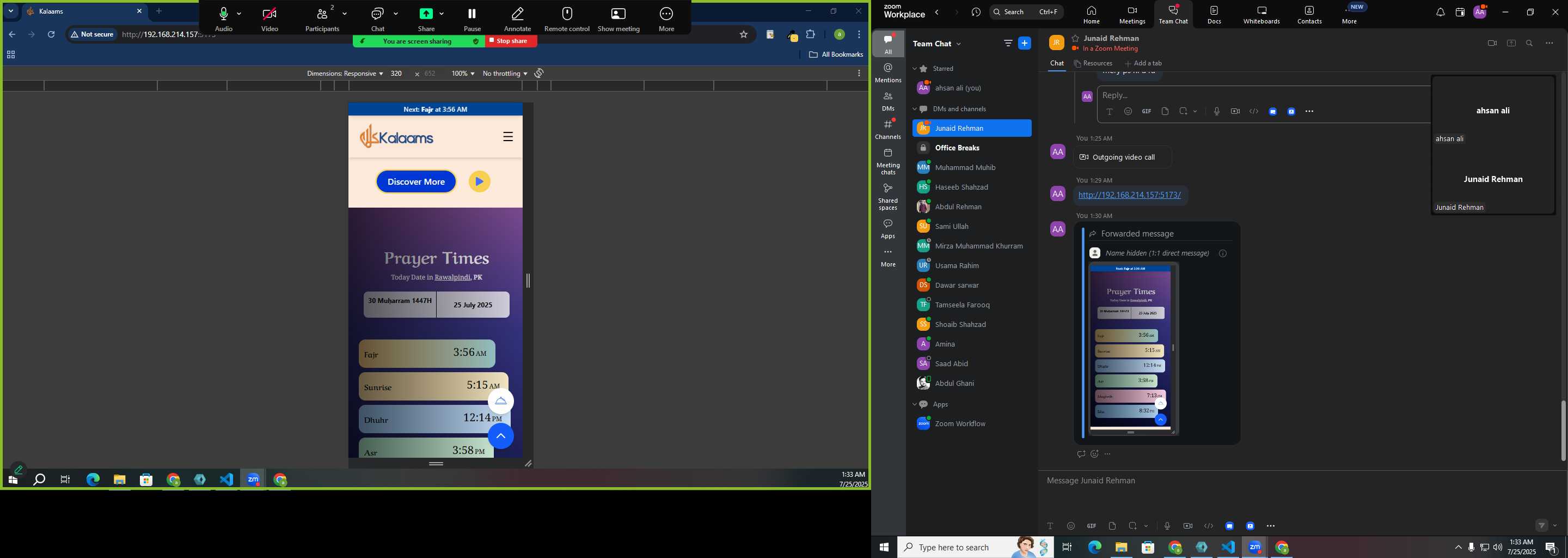Collapse the Starred section
Viewport: 1568px width, 558px height.
pyautogui.click(x=914, y=69)
